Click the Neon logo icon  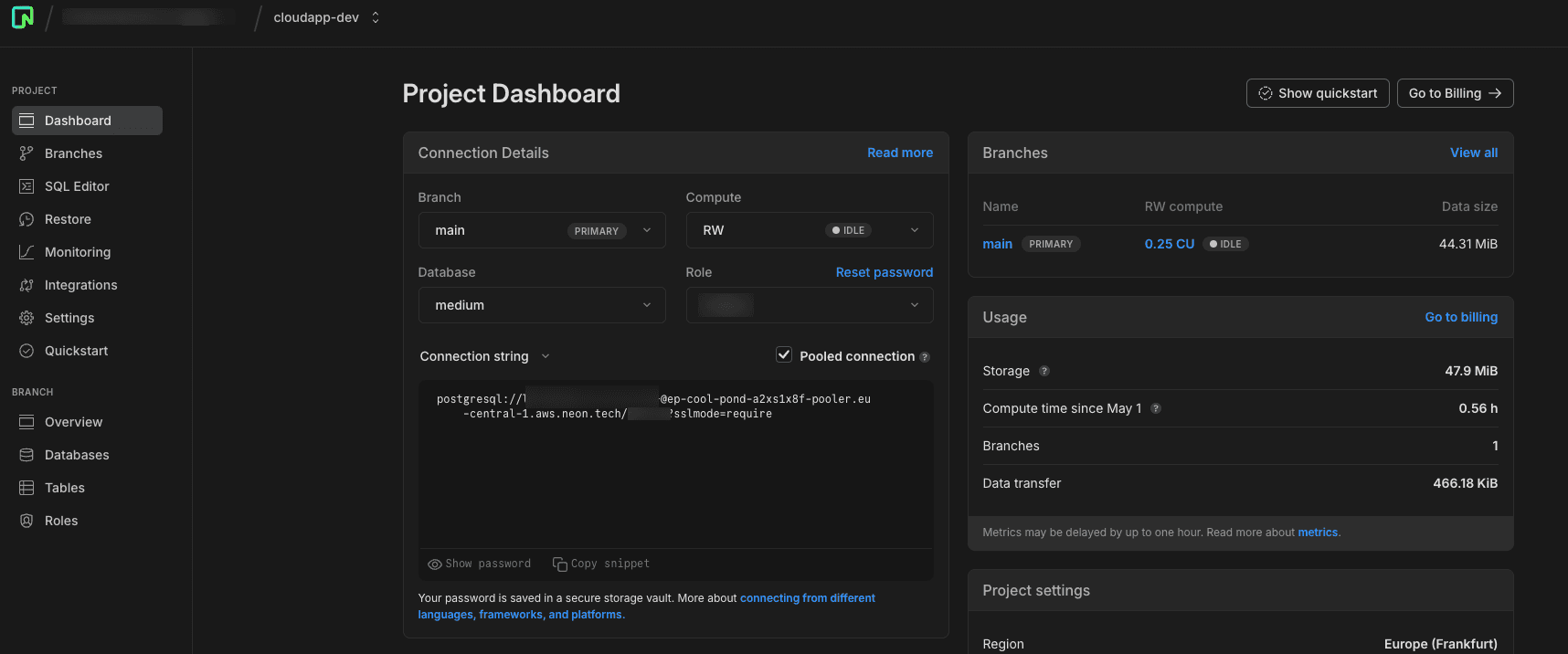point(23,17)
